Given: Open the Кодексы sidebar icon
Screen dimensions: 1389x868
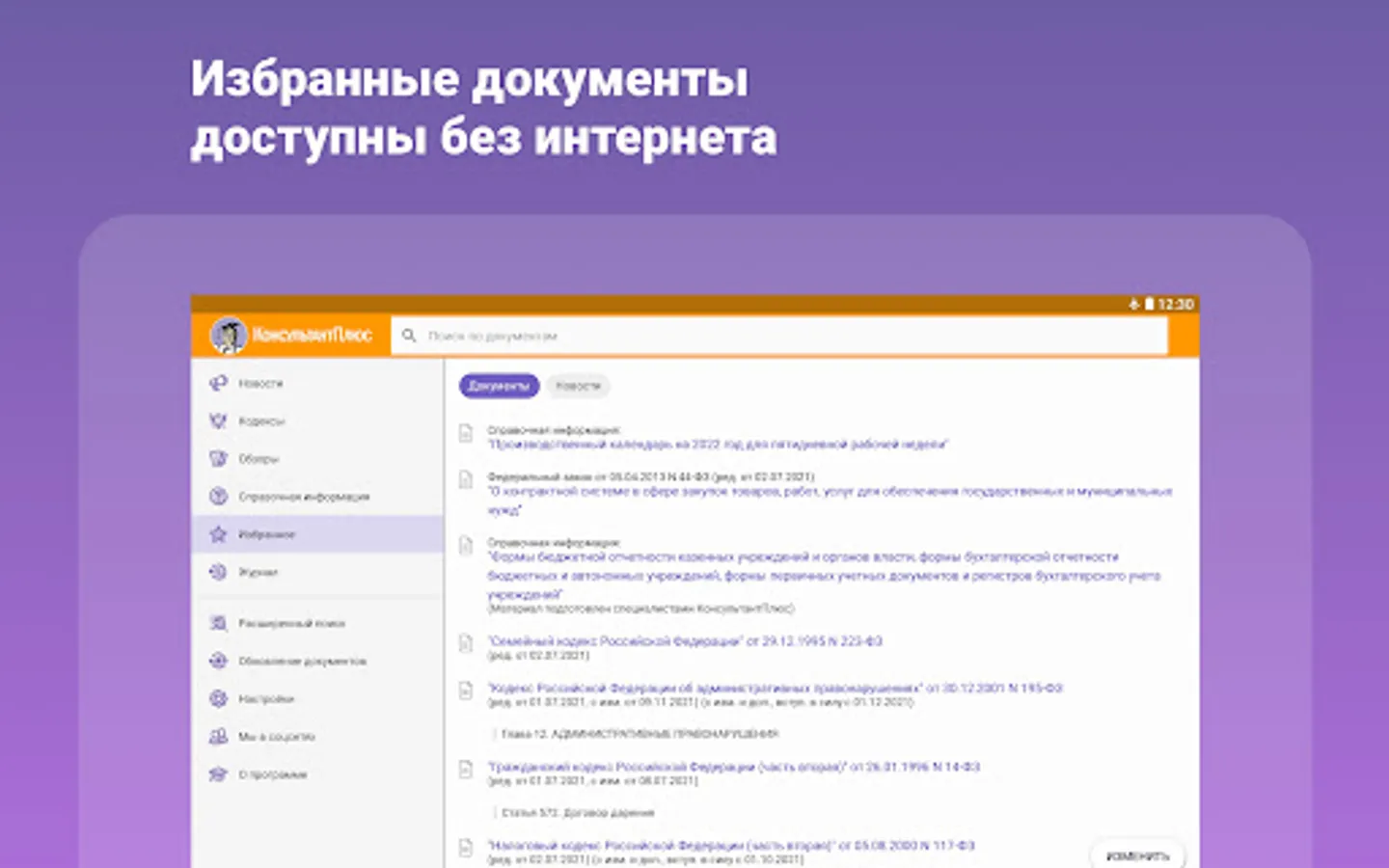Looking at the screenshot, I should pos(219,420).
